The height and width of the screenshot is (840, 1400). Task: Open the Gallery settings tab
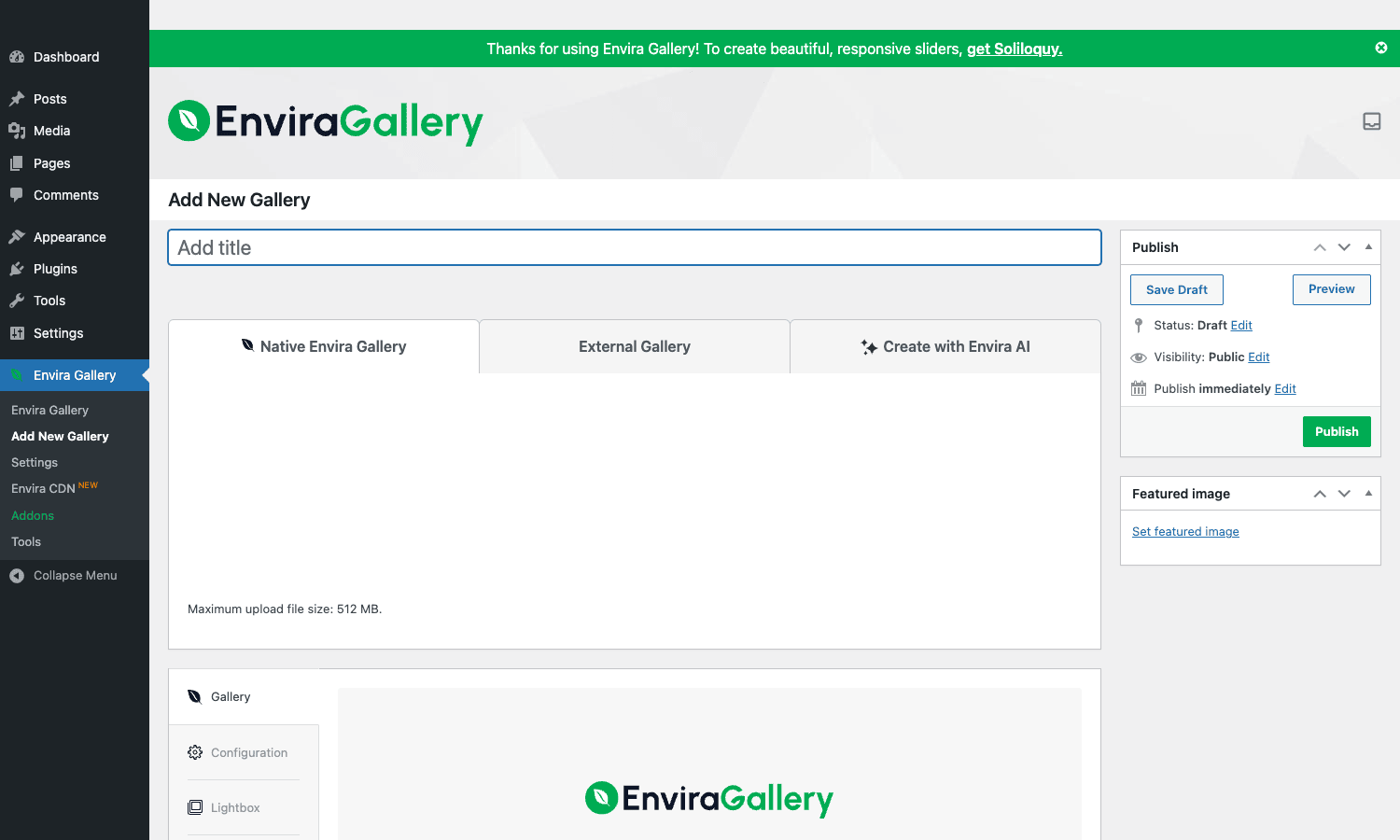tap(244, 696)
